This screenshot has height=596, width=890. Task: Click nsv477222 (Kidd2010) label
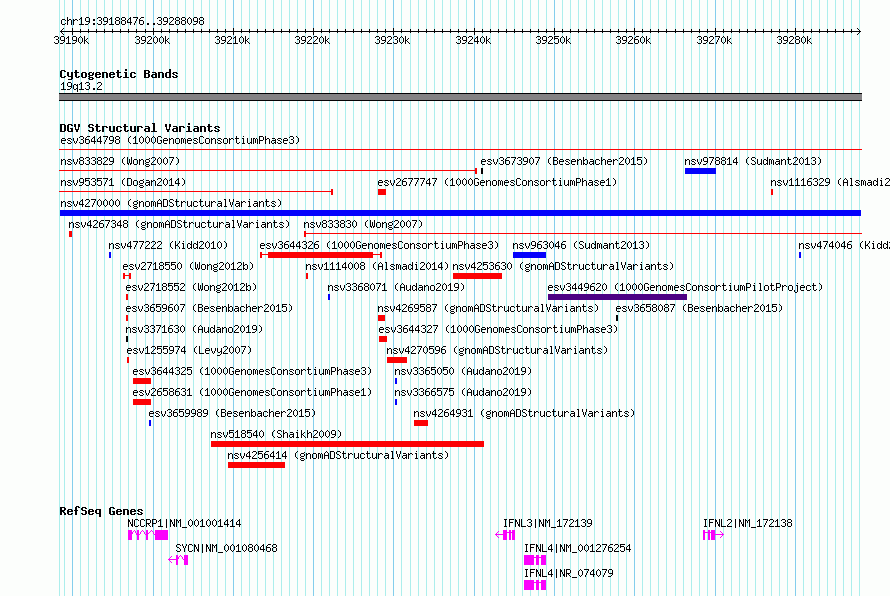[x=167, y=245]
